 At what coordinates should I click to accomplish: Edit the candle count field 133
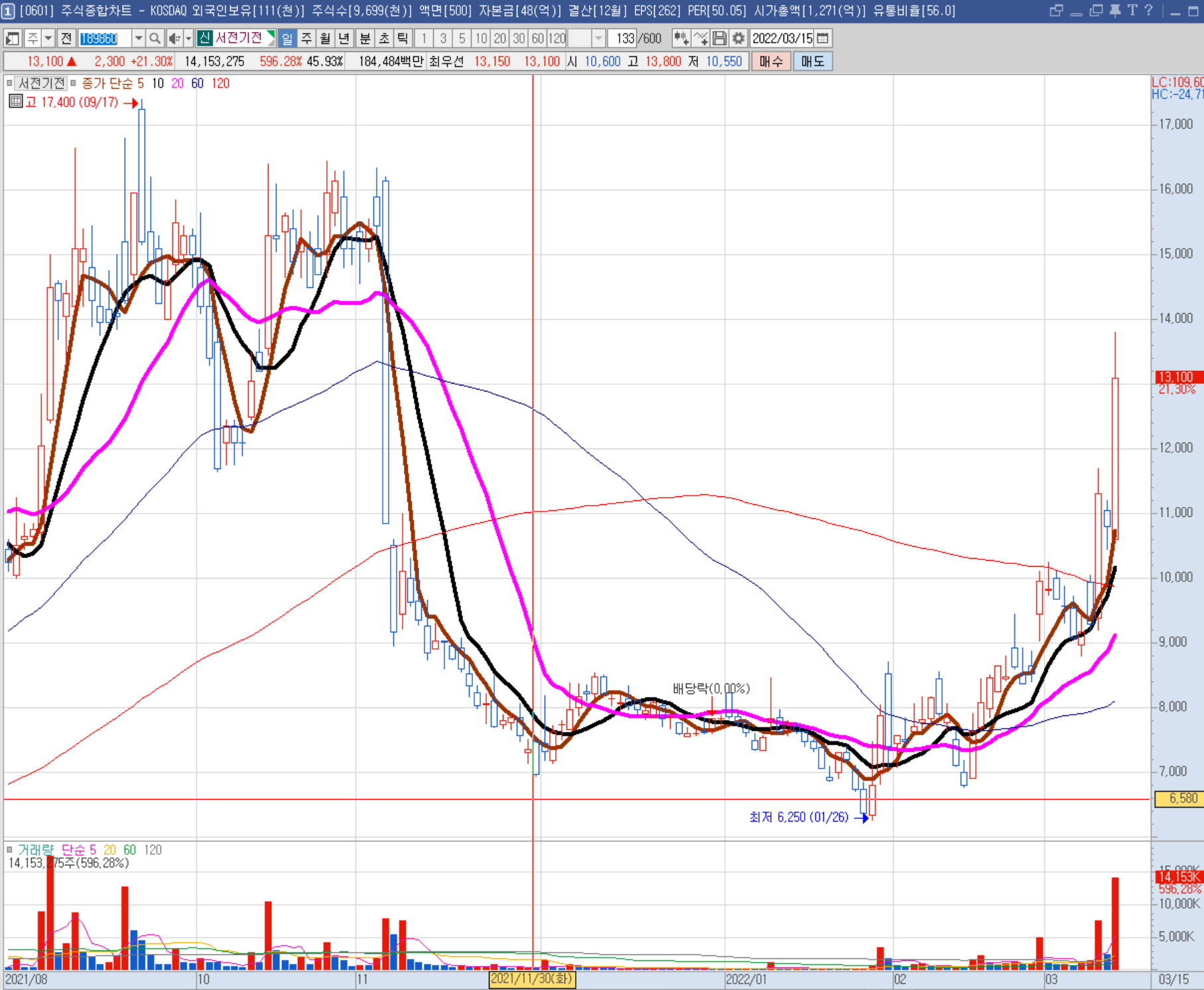coord(624,38)
